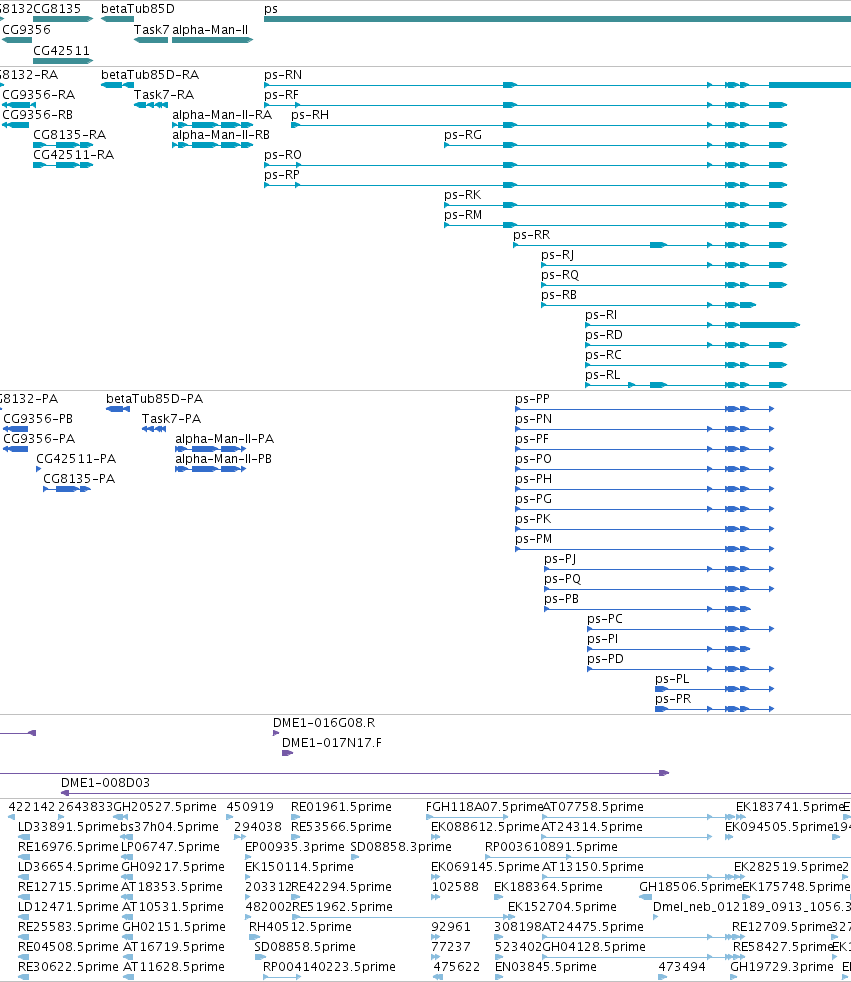The height and width of the screenshot is (982, 851).
Task: Click transcript label ps-RR
Action: [532, 235]
